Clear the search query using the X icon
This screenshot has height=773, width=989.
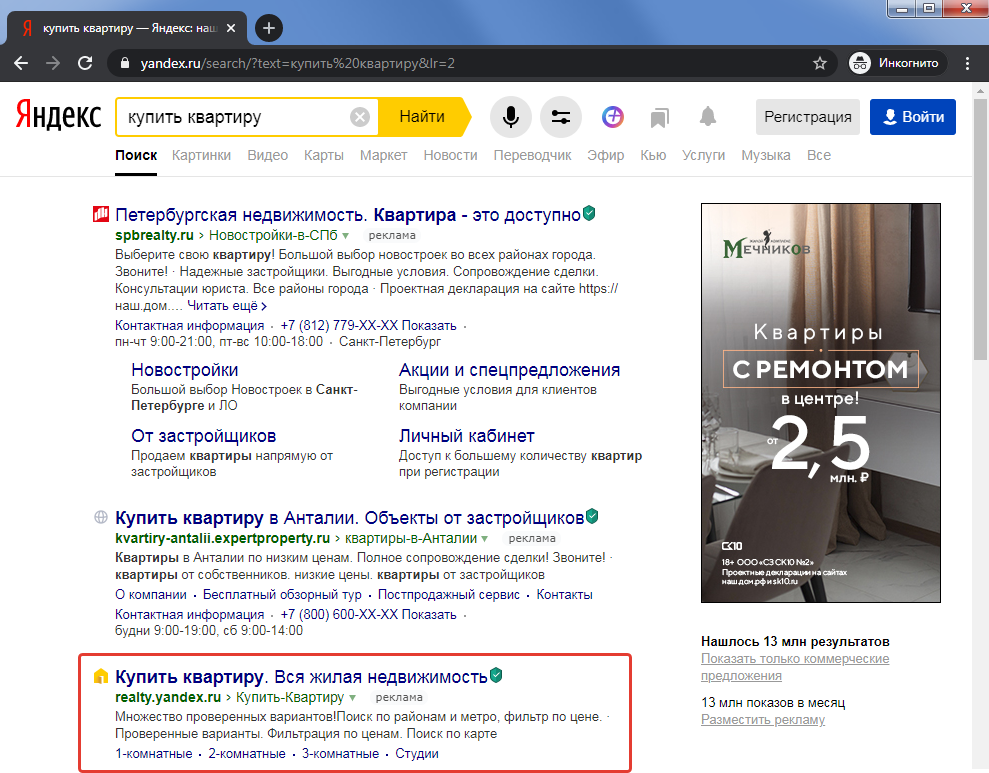(x=360, y=116)
